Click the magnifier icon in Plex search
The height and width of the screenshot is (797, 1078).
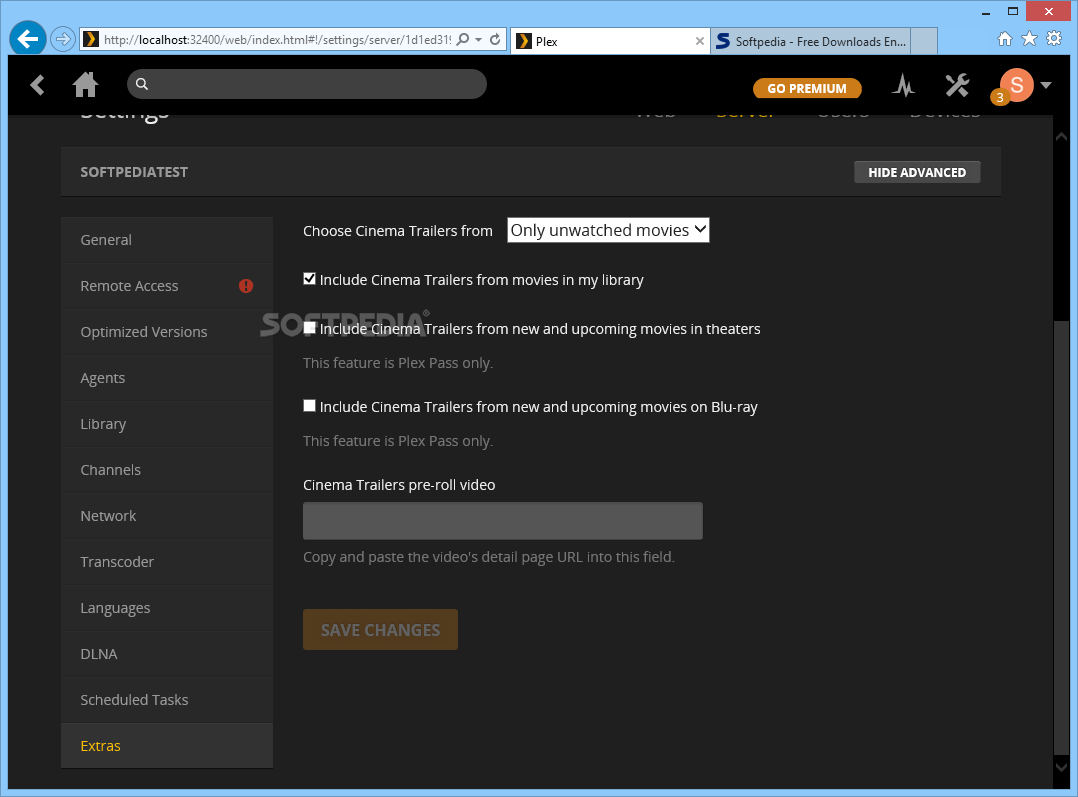click(x=142, y=84)
